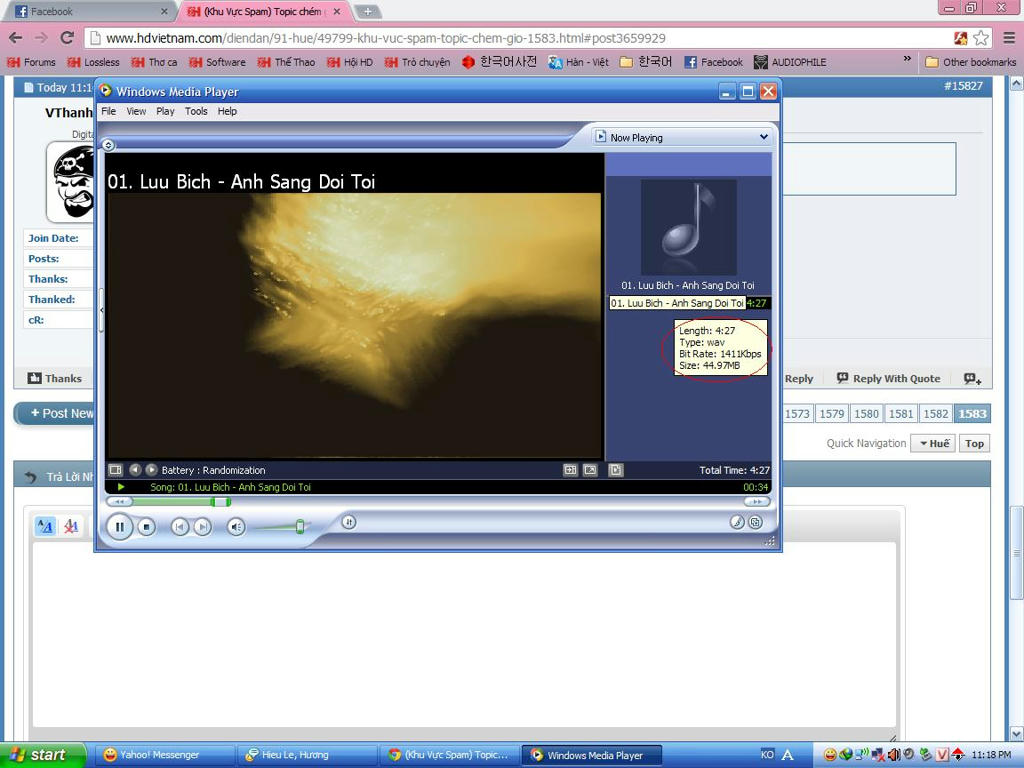The height and width of the screenshot is (768, 1024).
Task: Bookmark this page with the star
Action: pyautogui.click(x=981, y=38)
